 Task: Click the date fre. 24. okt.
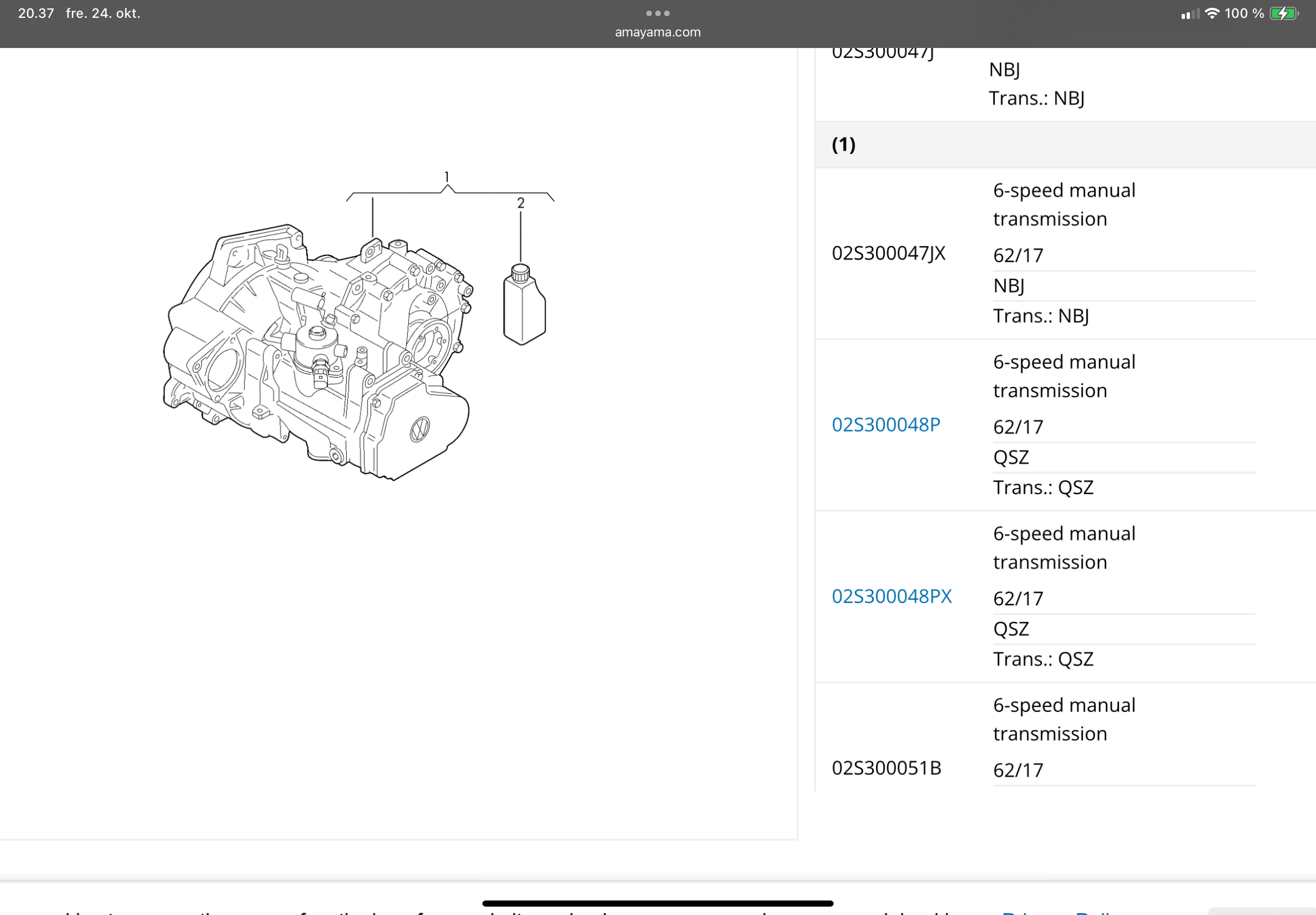103,13
